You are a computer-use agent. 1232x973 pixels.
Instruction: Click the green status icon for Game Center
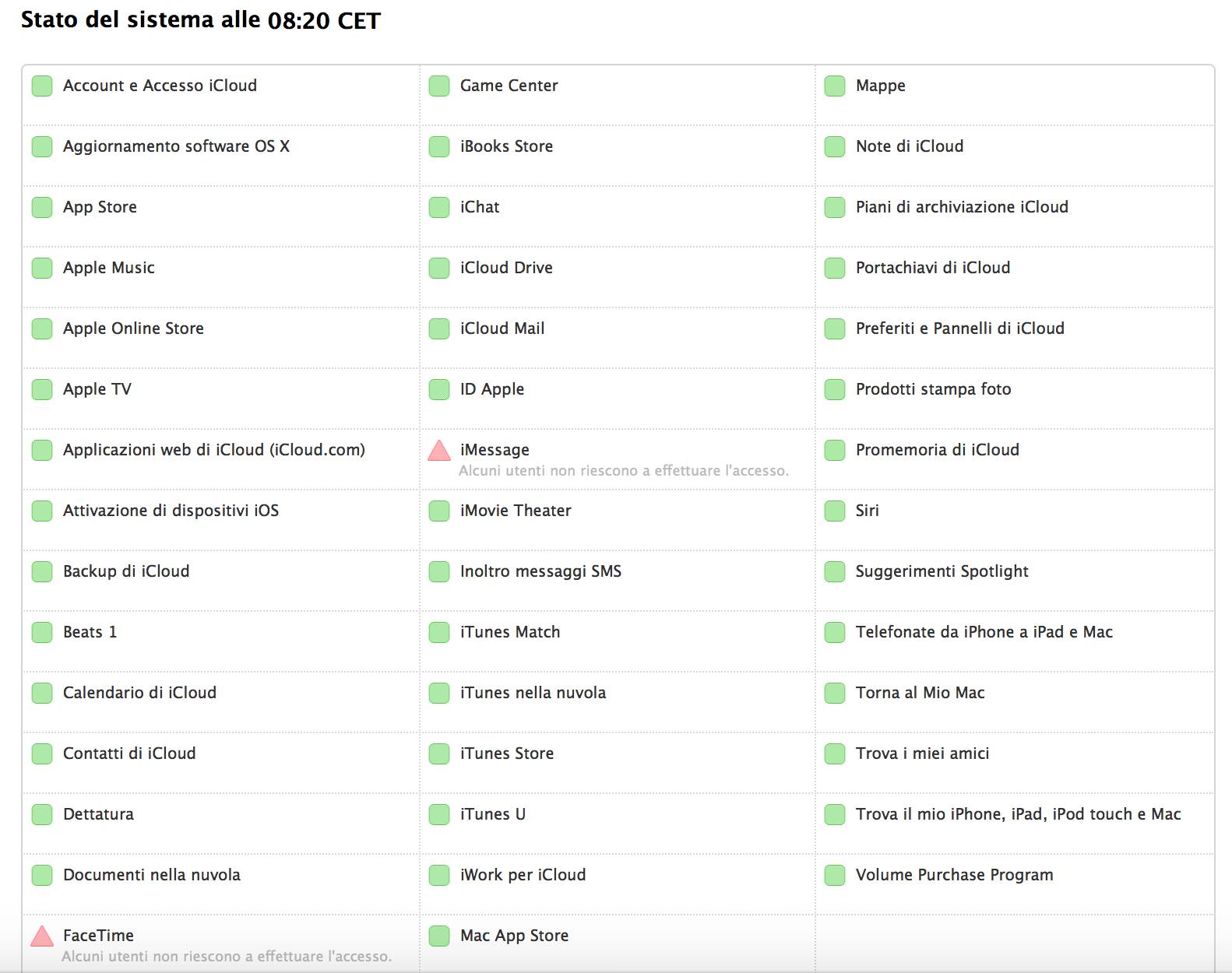tap(439, 86)
